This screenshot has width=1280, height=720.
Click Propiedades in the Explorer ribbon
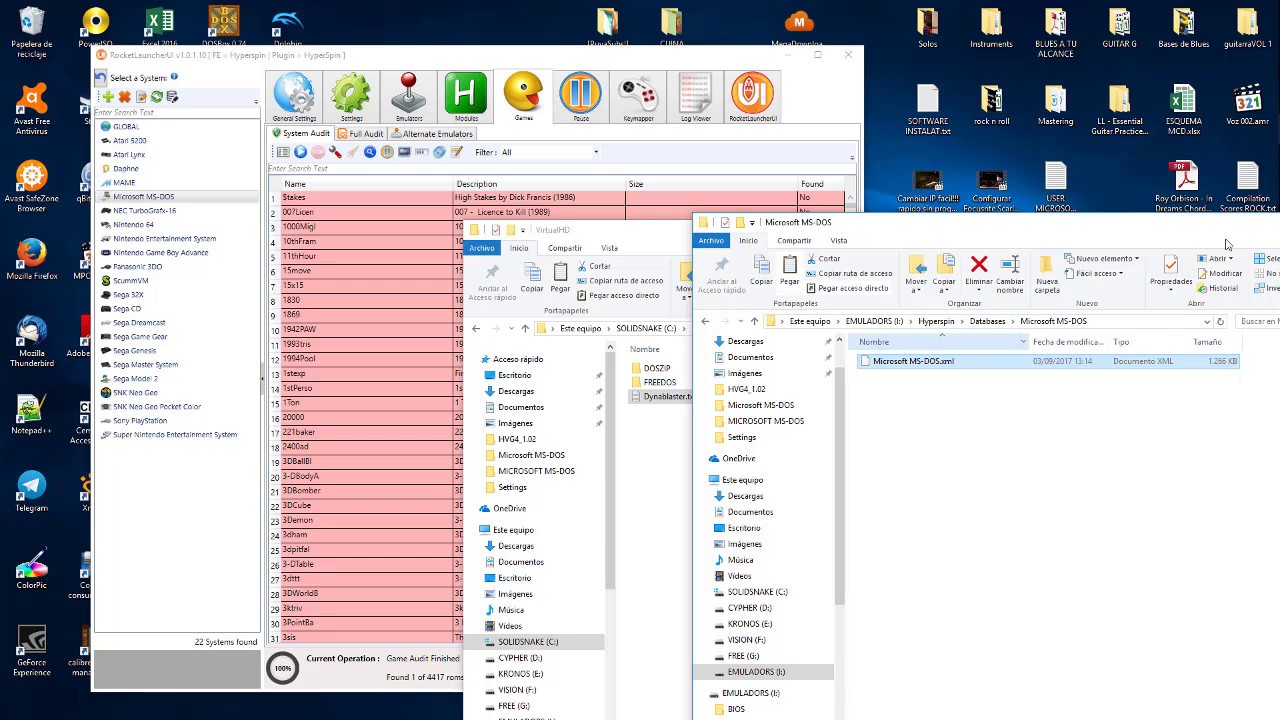pyautogui.click(x=1170, y=272)
